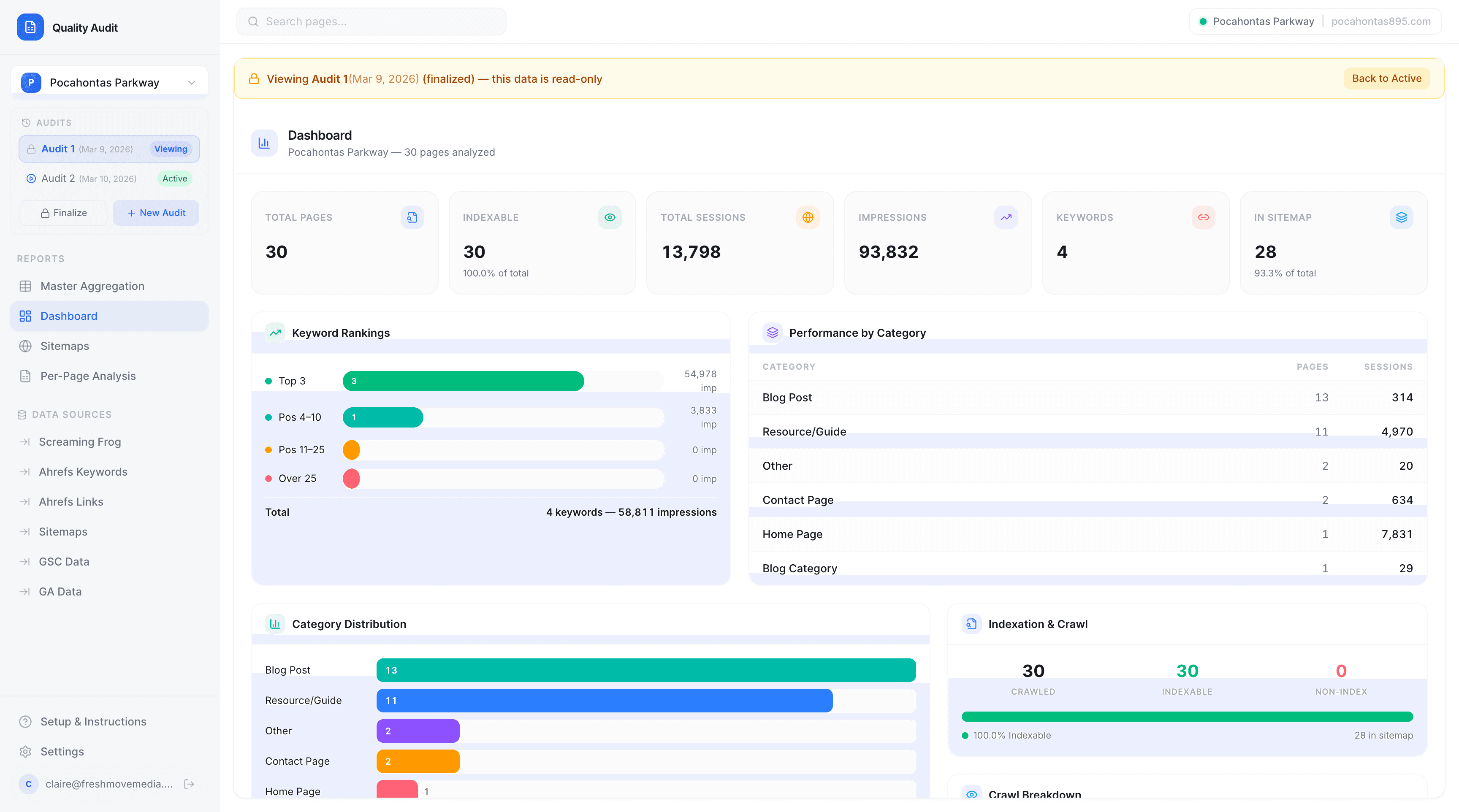Viewport: 1459px width, 812px height.
Task: Click the Total Sessions globe icon
Action: click(808, 217)
